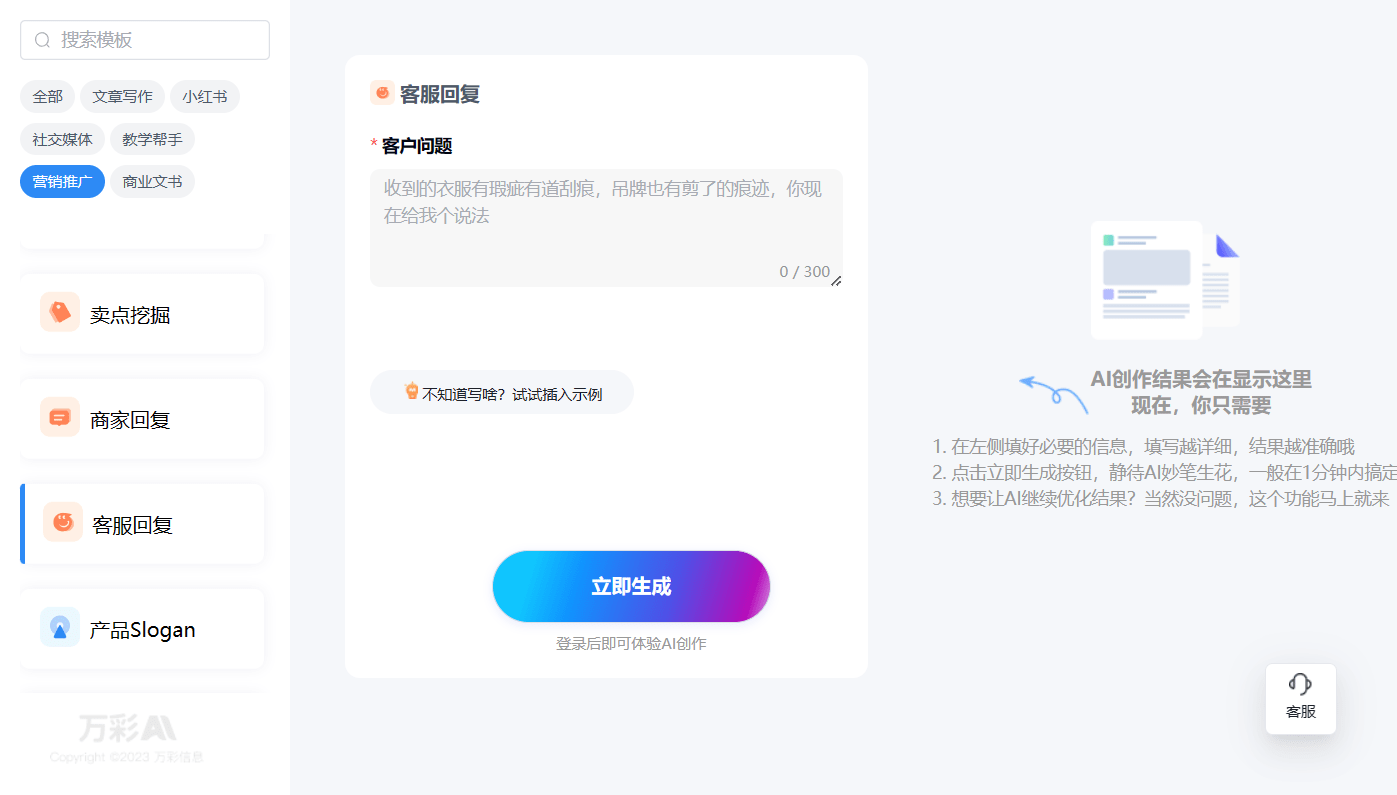Select the 商业文书 category tag

point(152,181)
